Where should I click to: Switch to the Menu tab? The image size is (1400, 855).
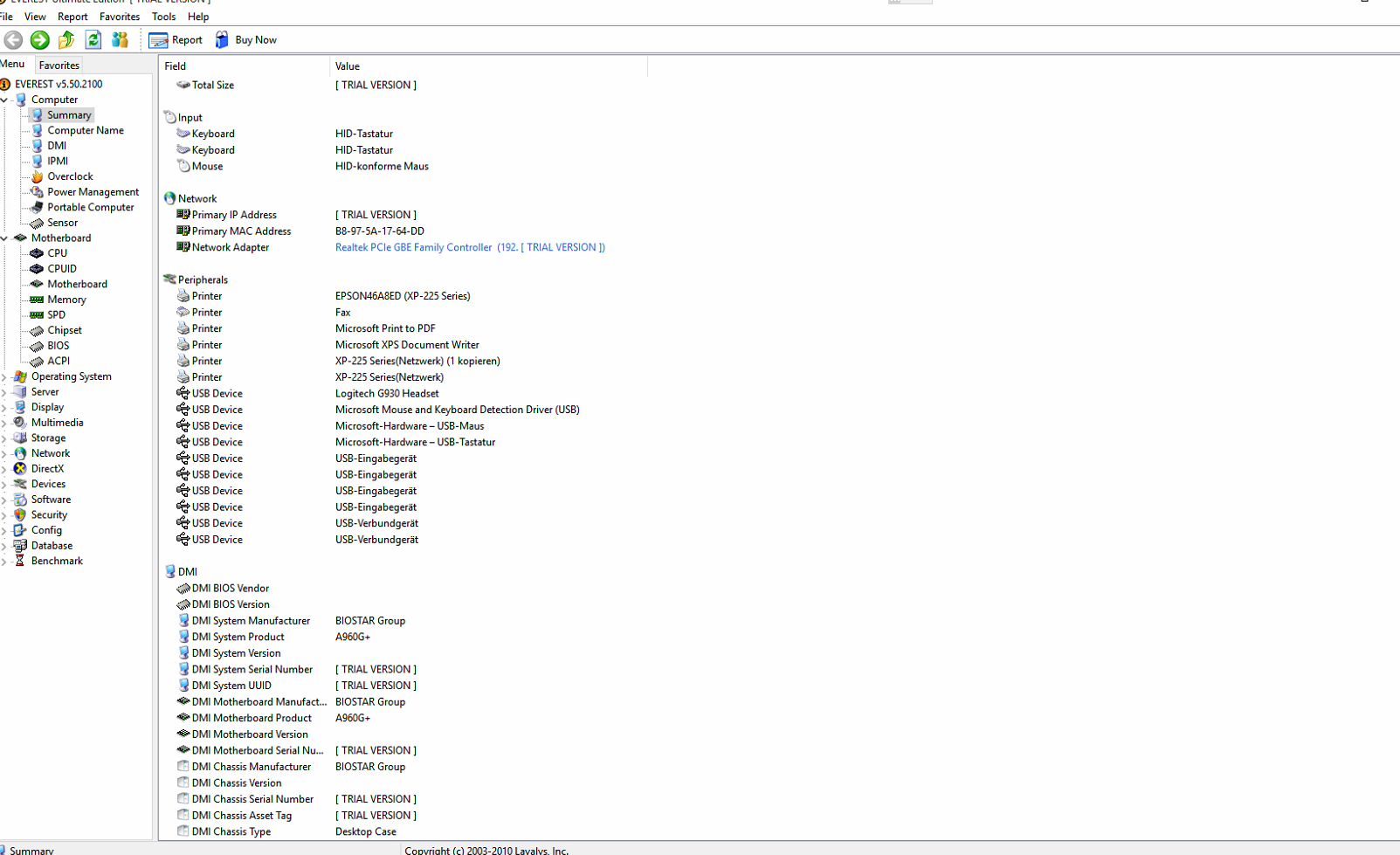click(x=13, y=64)
